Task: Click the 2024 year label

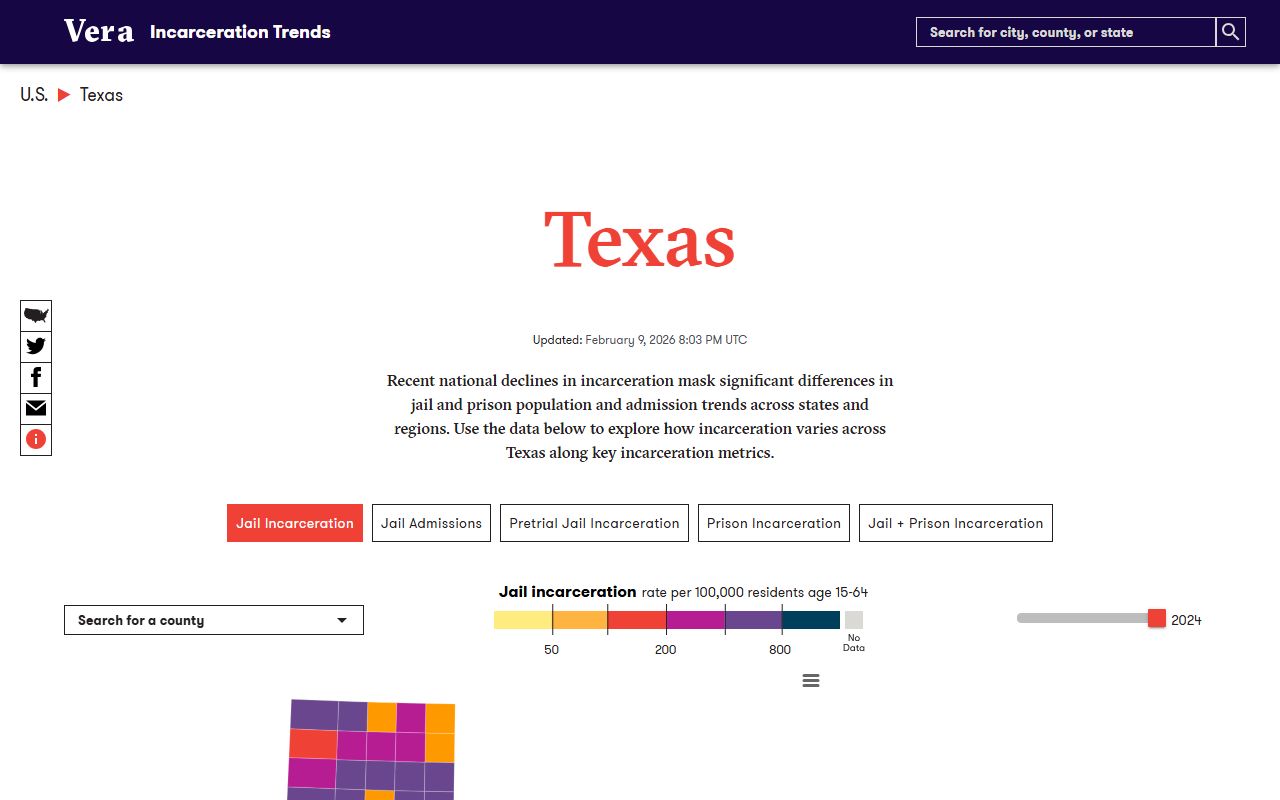Action: (1186, 620)
